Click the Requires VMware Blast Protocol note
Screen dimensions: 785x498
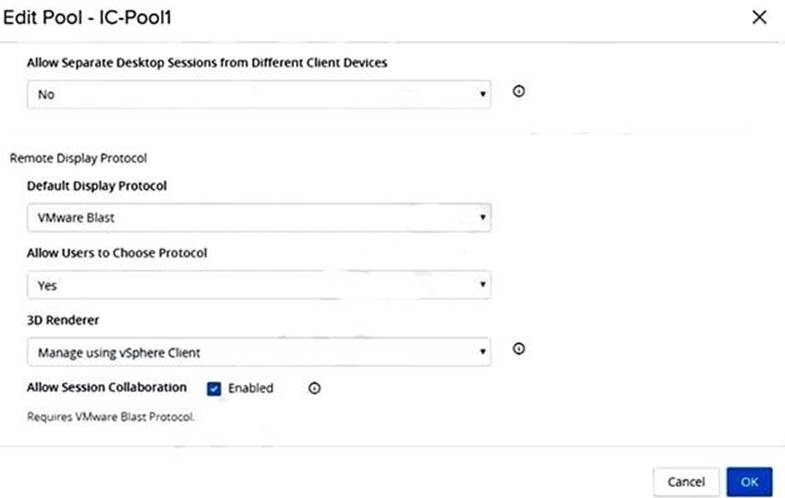tap(110, 417)
